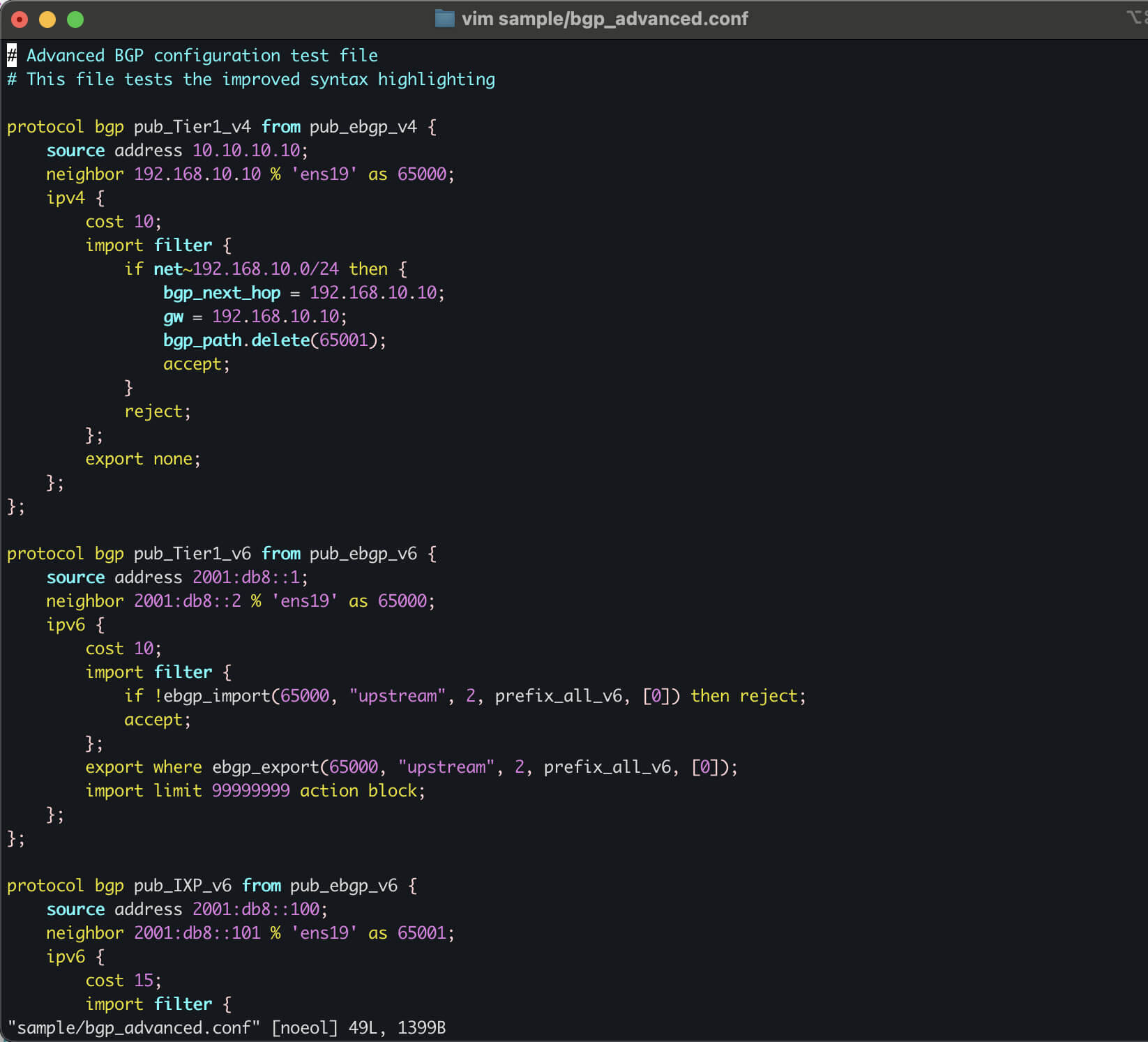Click the comment 'Advanced BGP configuration test file'
The height and width of the screenshot is (1042, 1148).
(x=202, y=56)
